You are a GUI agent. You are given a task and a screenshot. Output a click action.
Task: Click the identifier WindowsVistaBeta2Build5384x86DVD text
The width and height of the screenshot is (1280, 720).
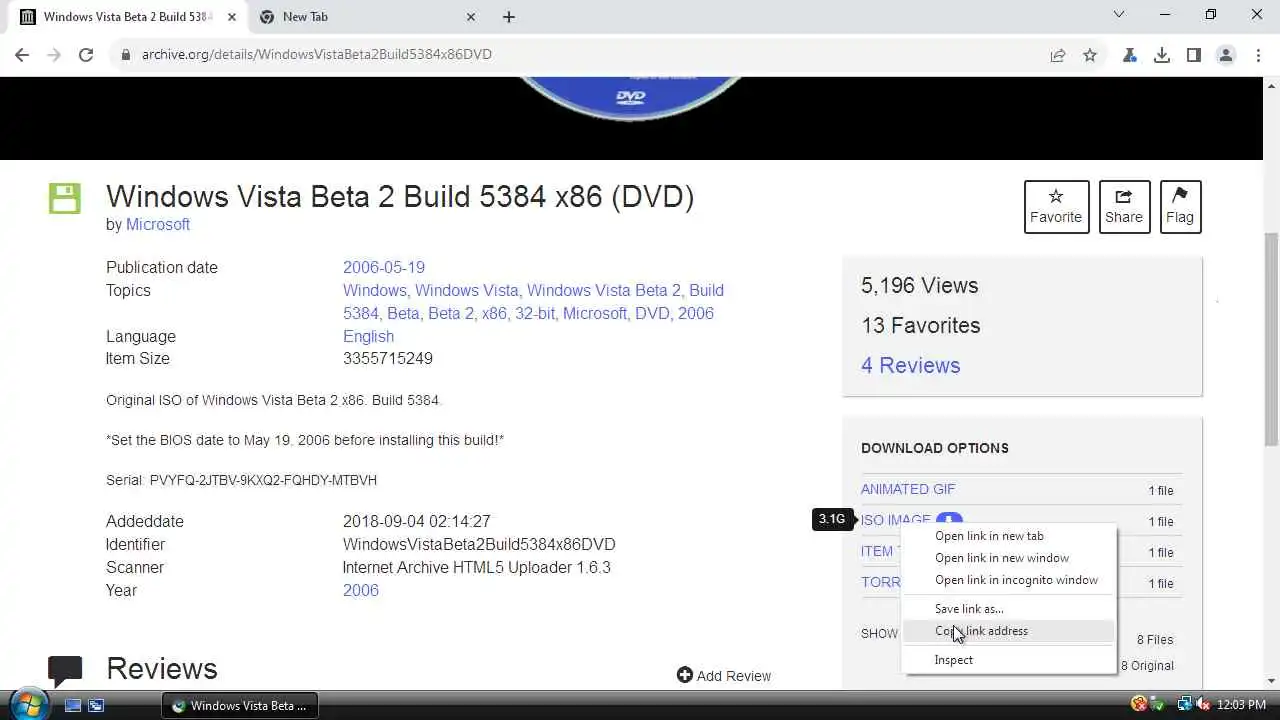(479, 544)
